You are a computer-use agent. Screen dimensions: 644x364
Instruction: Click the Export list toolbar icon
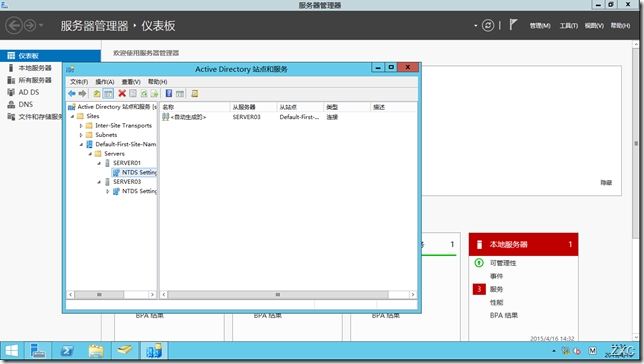pos(154,94)
